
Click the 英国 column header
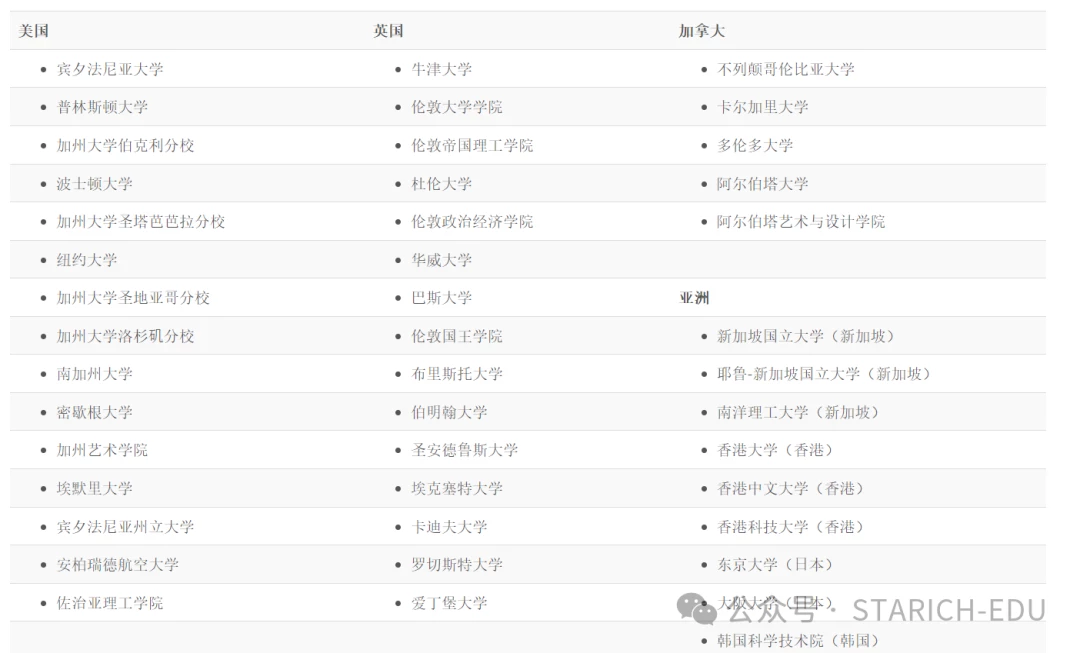point(388,31)
